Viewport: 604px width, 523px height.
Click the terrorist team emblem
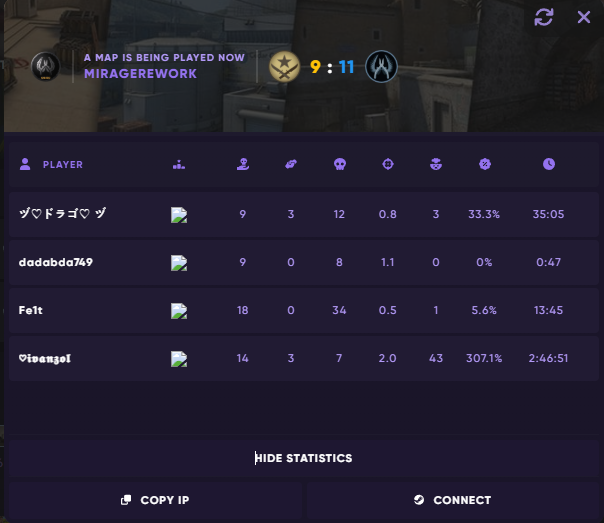coord(284,67)
